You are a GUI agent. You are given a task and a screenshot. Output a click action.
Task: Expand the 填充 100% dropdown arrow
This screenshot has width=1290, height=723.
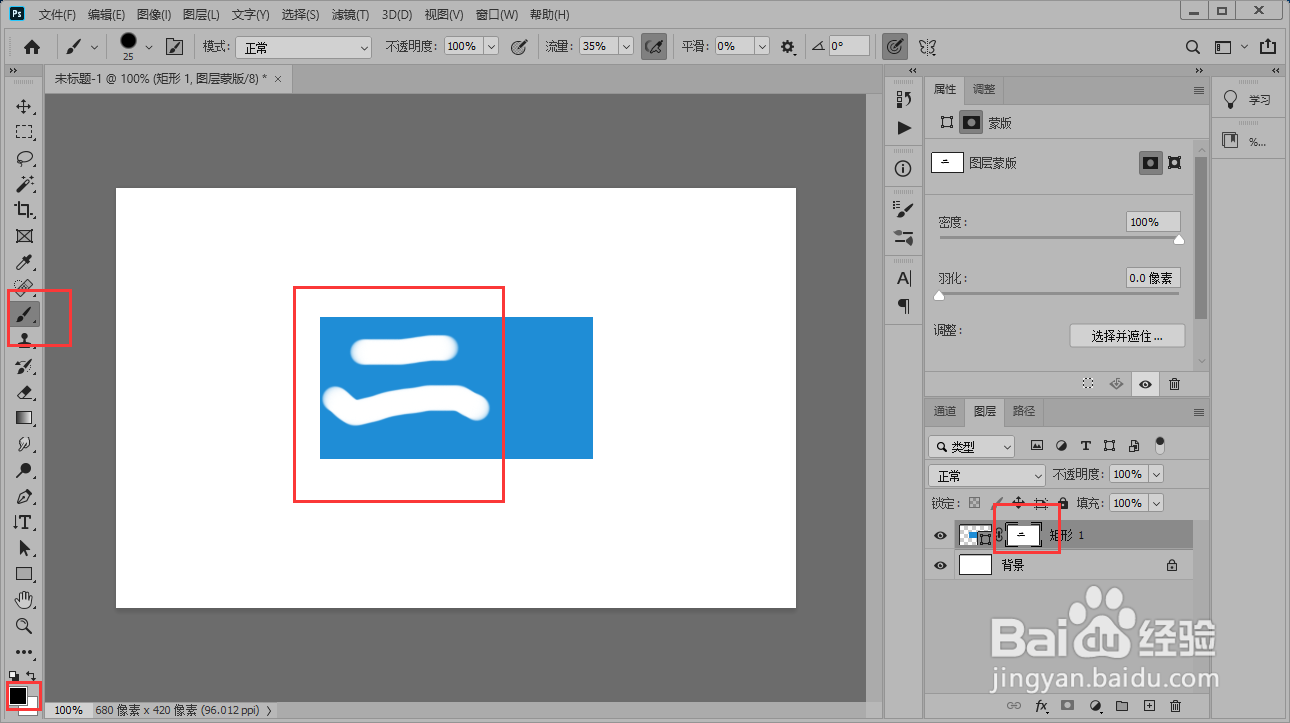[x=1156, y=503]
